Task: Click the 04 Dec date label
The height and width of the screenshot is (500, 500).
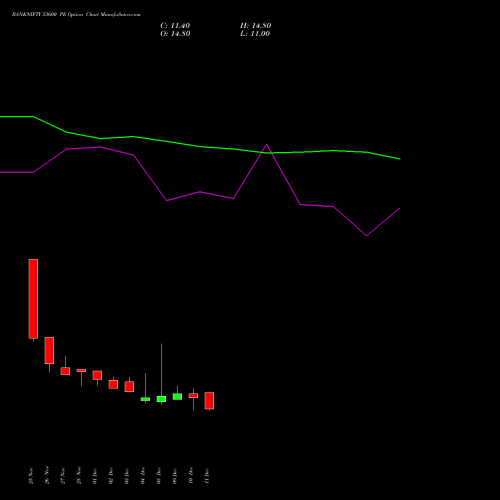Action: click(143, 476)
